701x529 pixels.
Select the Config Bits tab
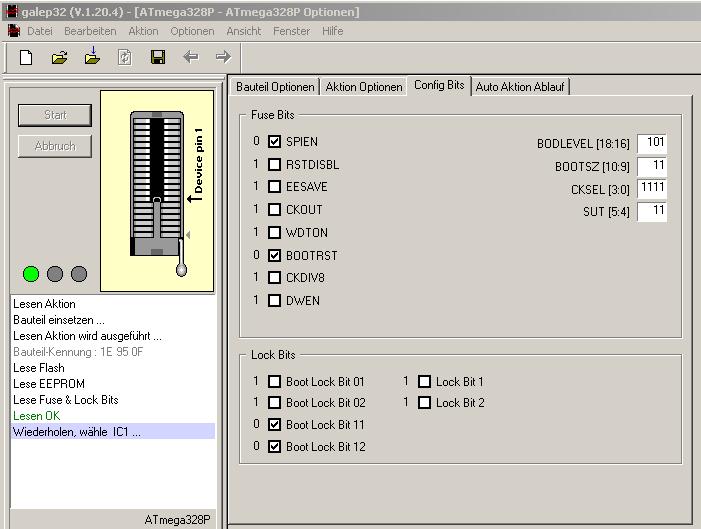click(x=439, y=85)
